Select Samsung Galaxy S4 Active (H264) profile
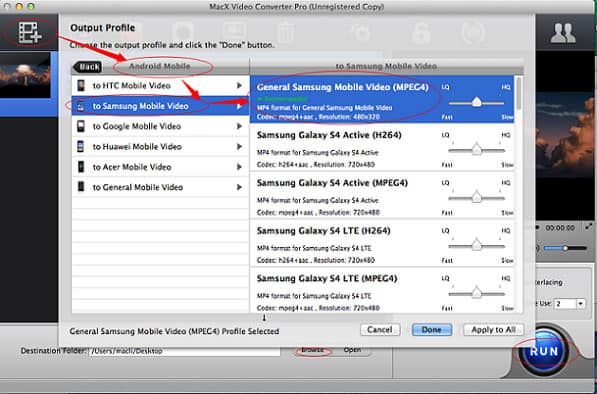The width and height of the screenshot is (597, 394). point(382,148)
